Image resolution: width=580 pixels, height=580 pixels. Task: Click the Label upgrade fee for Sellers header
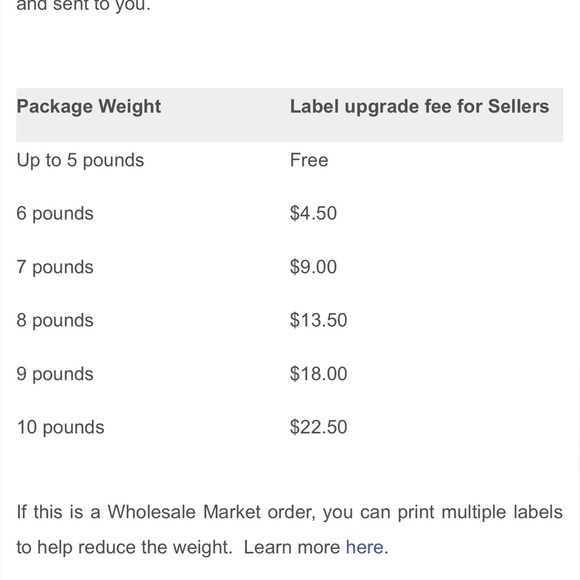[x=419, y=107]
